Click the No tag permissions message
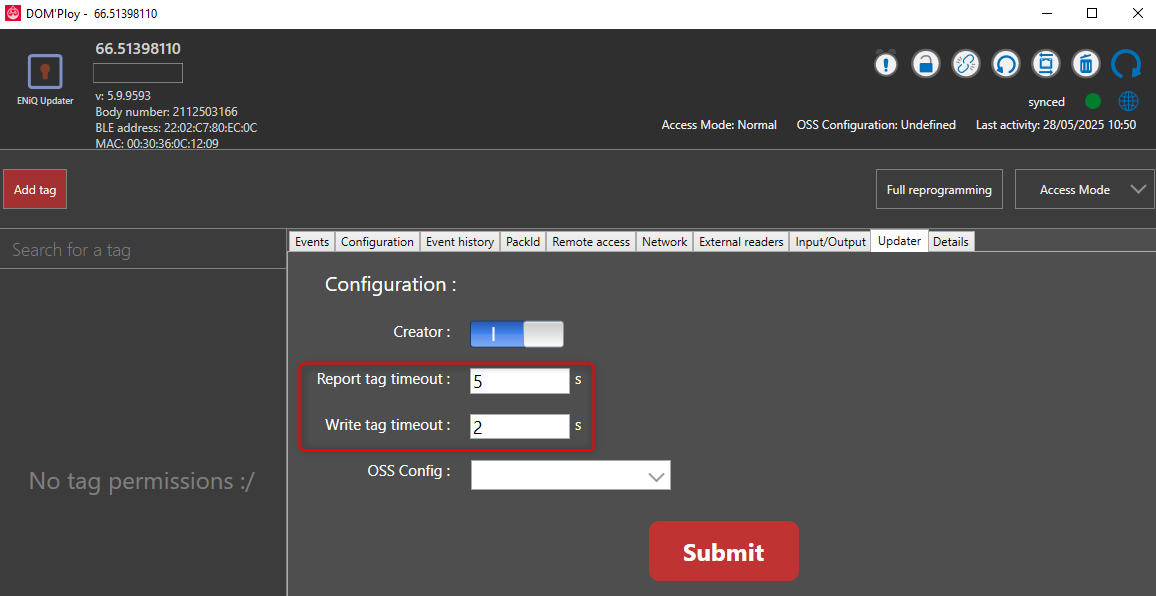This screenshot has height=596, width=1156. [x=142, y=481]
